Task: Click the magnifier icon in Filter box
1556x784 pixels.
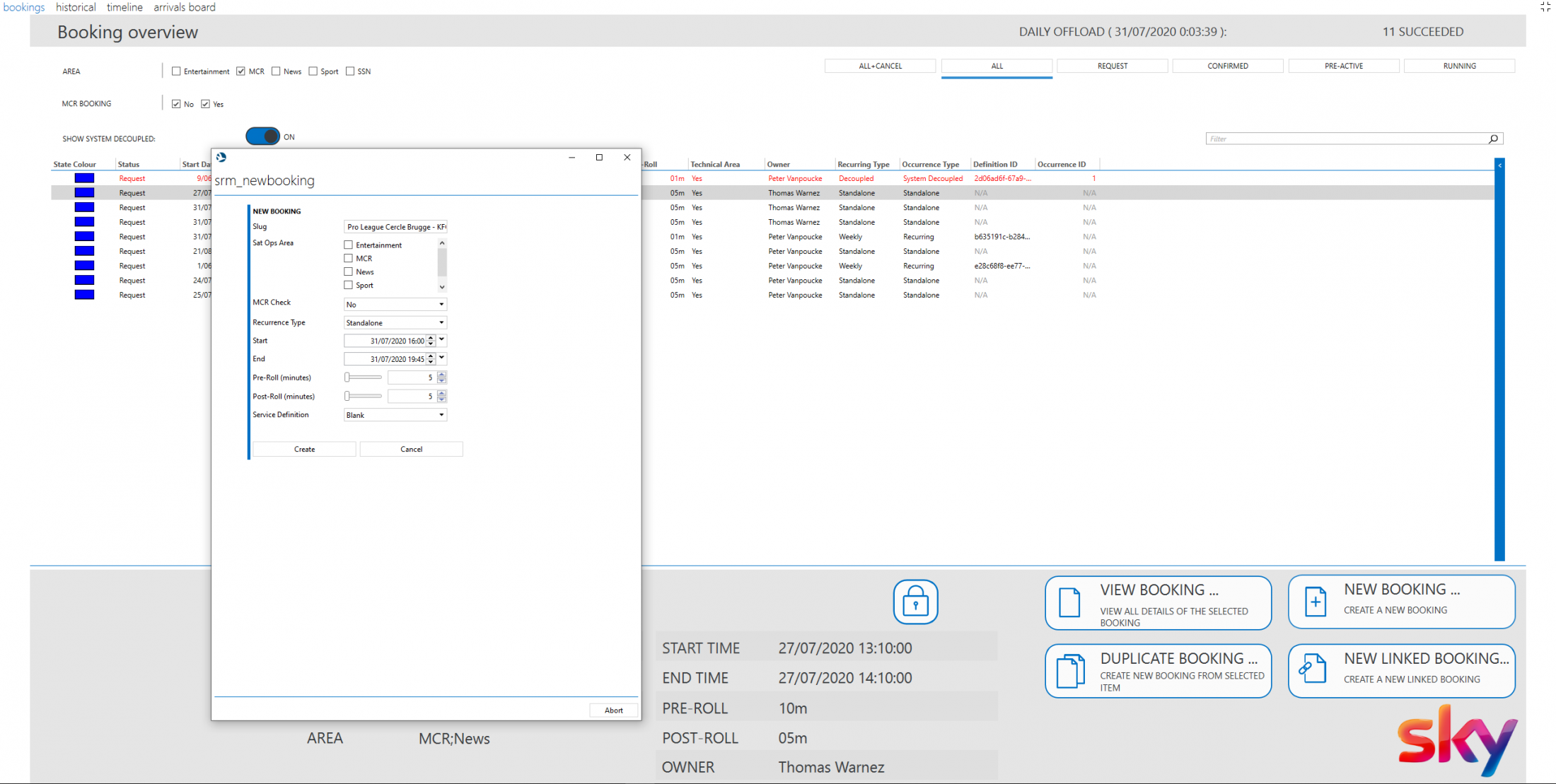Action: [x=1493, y=139]
